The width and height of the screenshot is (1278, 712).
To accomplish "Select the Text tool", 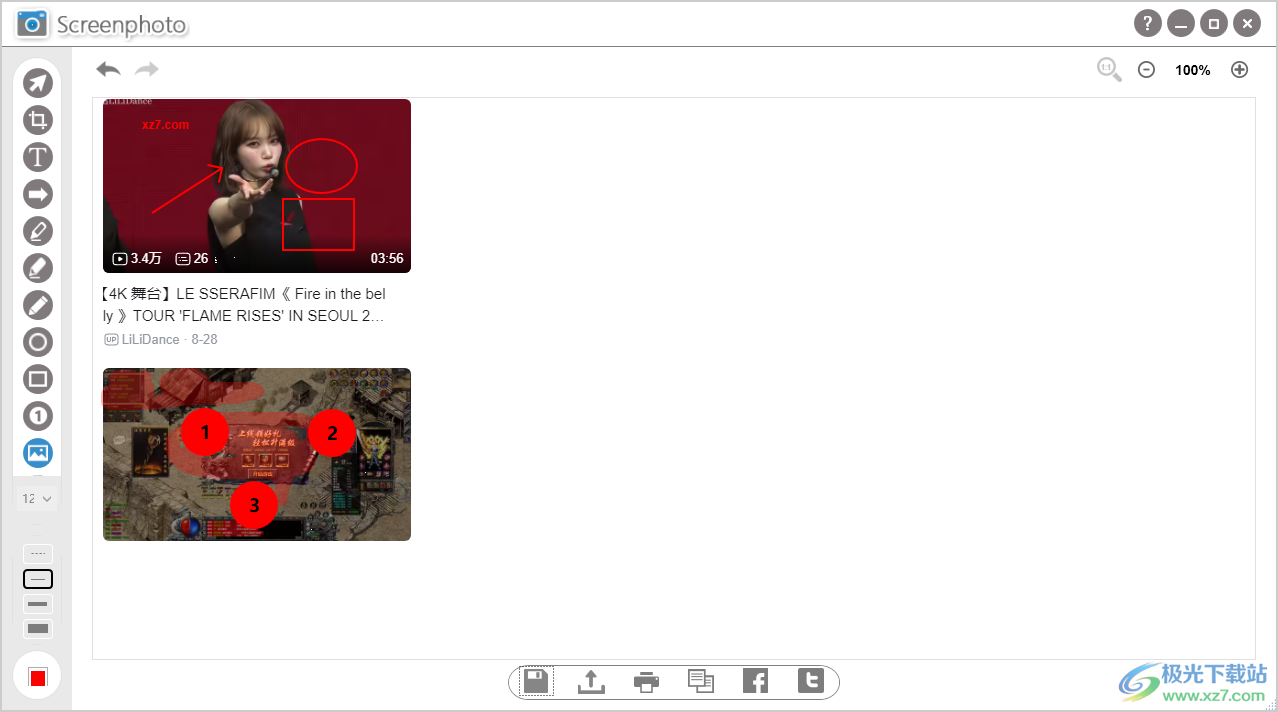I will coord(37,157).
